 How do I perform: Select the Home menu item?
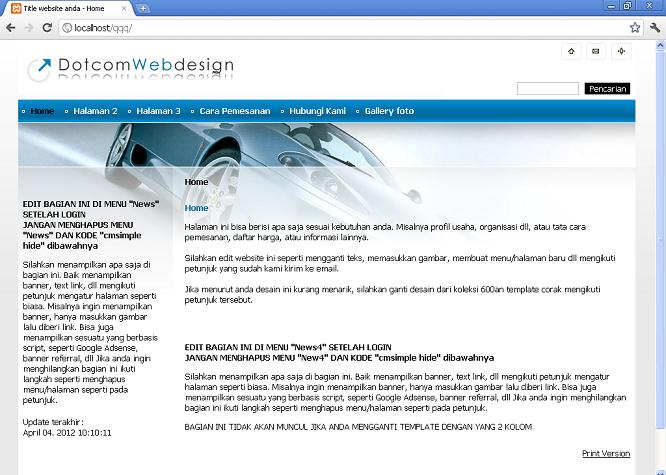coord(42,111)
